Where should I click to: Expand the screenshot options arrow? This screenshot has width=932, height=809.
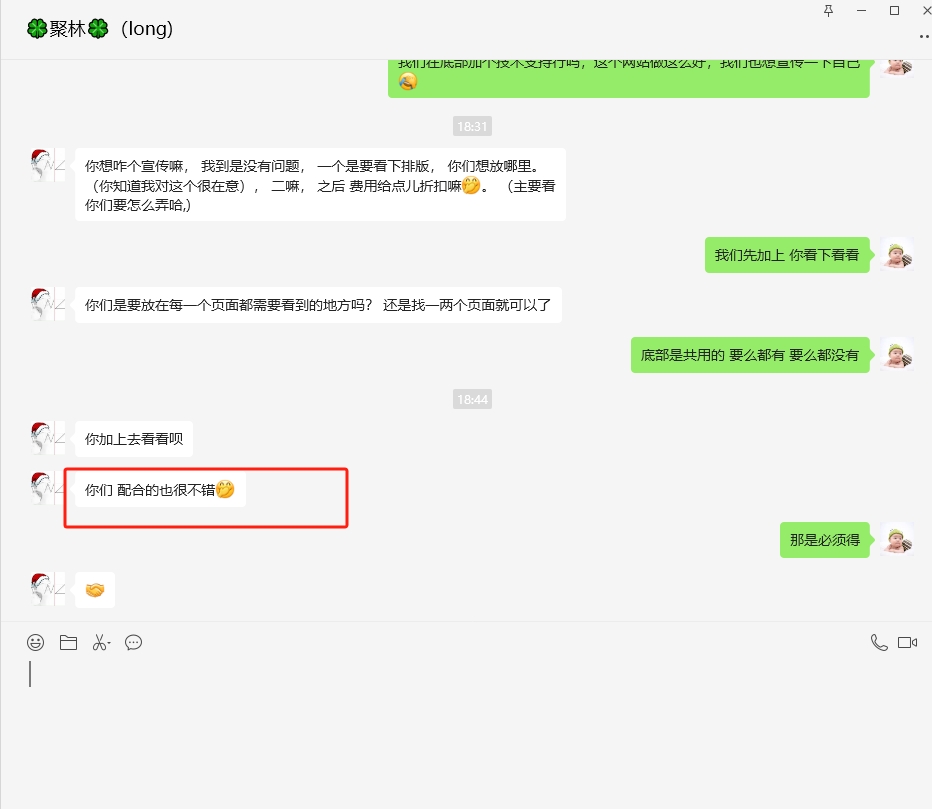tap(109, 643)
